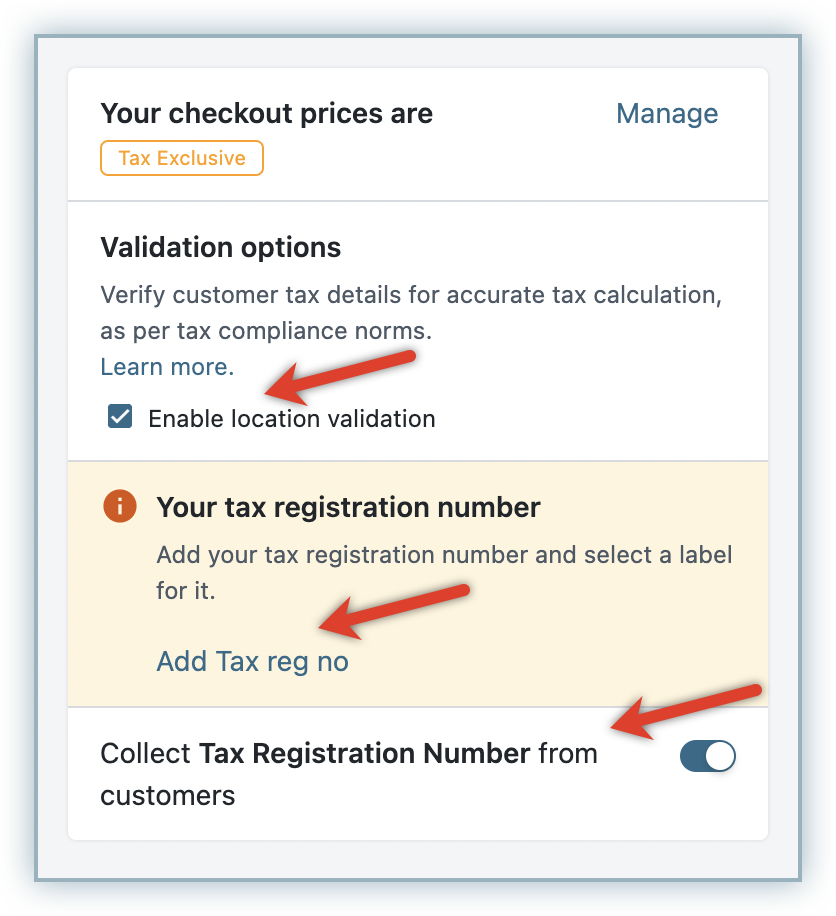836x916 pixels.
Task: Click the Enable location validation label text
Action: pyautogui.click(x=291, y=419)
